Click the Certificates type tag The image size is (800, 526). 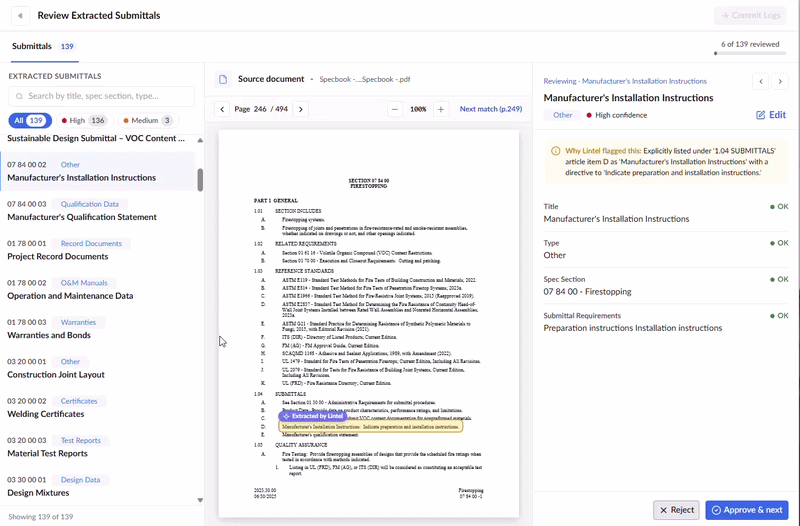(79, 401)
